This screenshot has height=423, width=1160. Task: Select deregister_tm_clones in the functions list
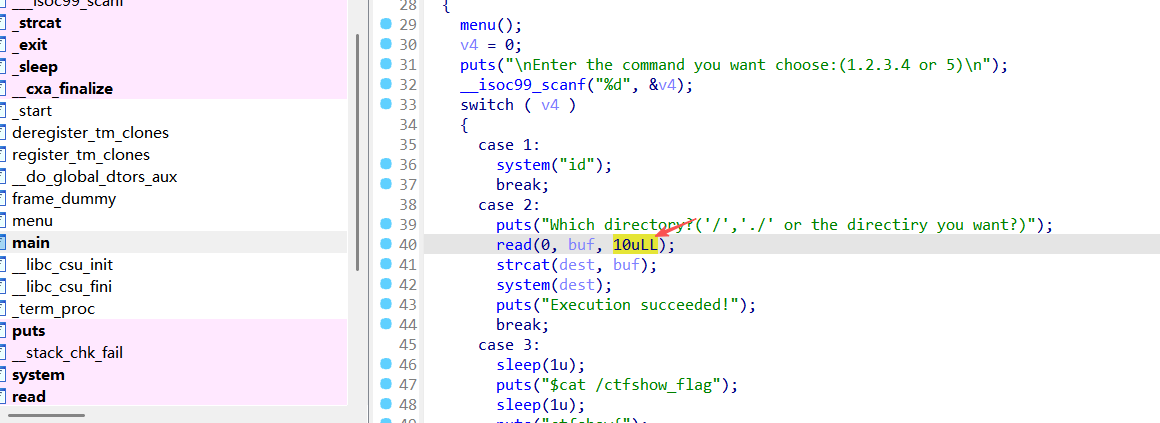tap(90, 133)
